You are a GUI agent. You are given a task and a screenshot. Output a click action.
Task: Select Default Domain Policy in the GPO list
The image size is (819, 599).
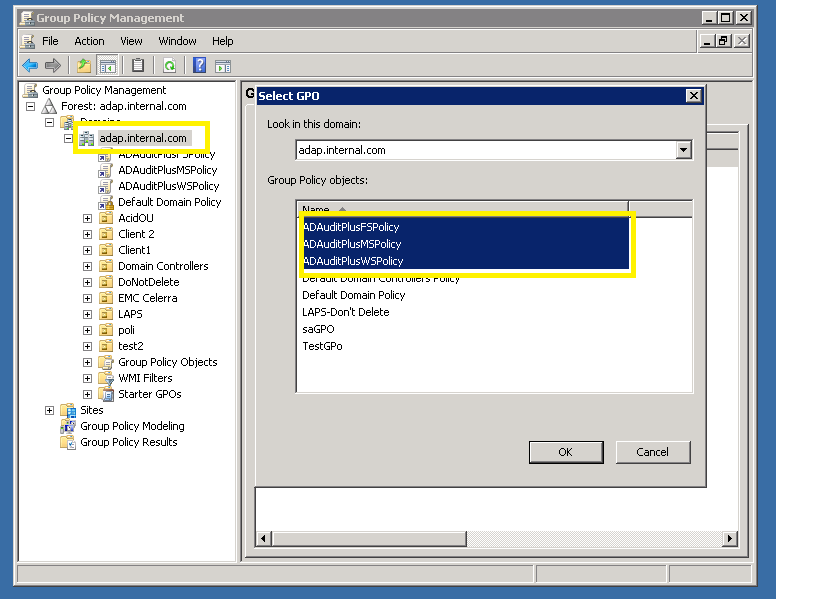[x=354, y=295]
